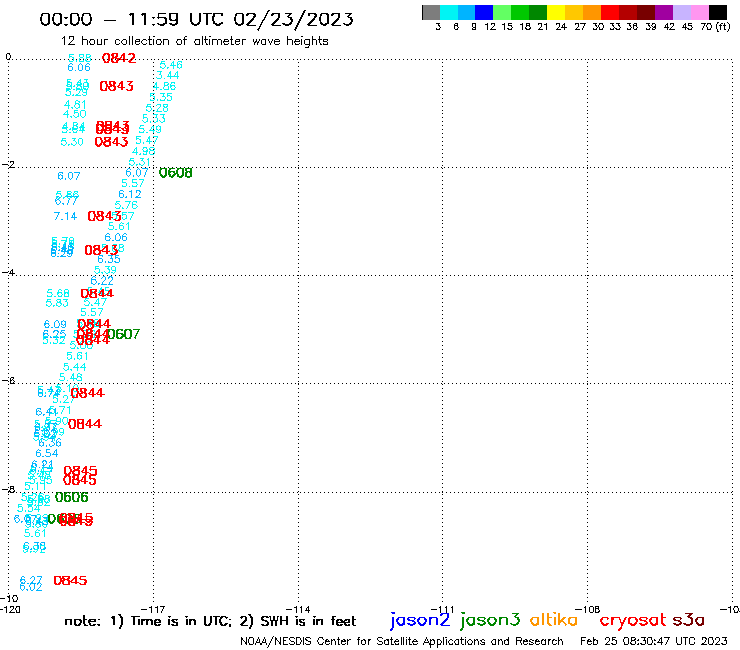
Task: Click the red 'cryosat' legend label
Action: (x=633, y=621)
